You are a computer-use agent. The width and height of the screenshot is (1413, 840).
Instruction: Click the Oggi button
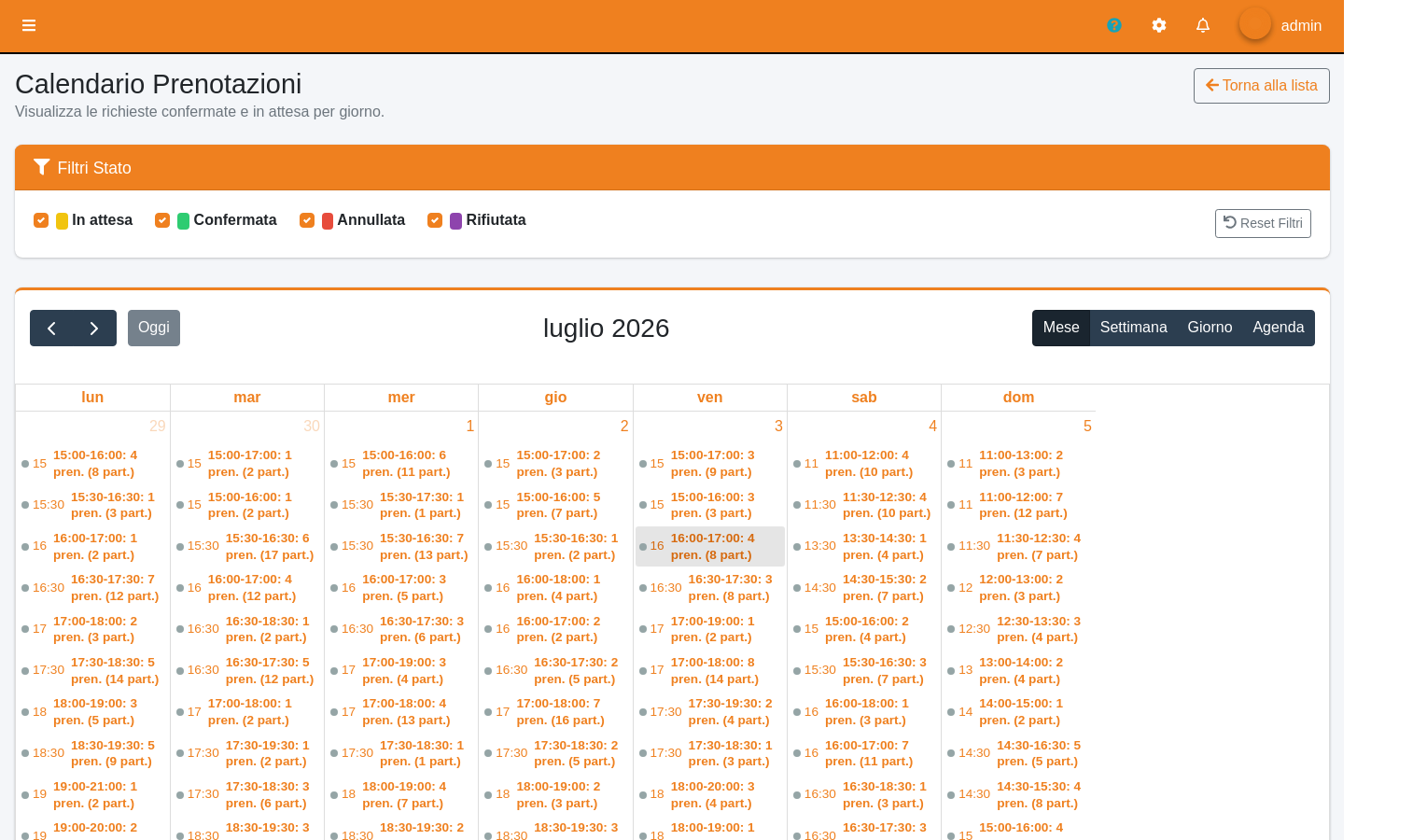(154, 328)
